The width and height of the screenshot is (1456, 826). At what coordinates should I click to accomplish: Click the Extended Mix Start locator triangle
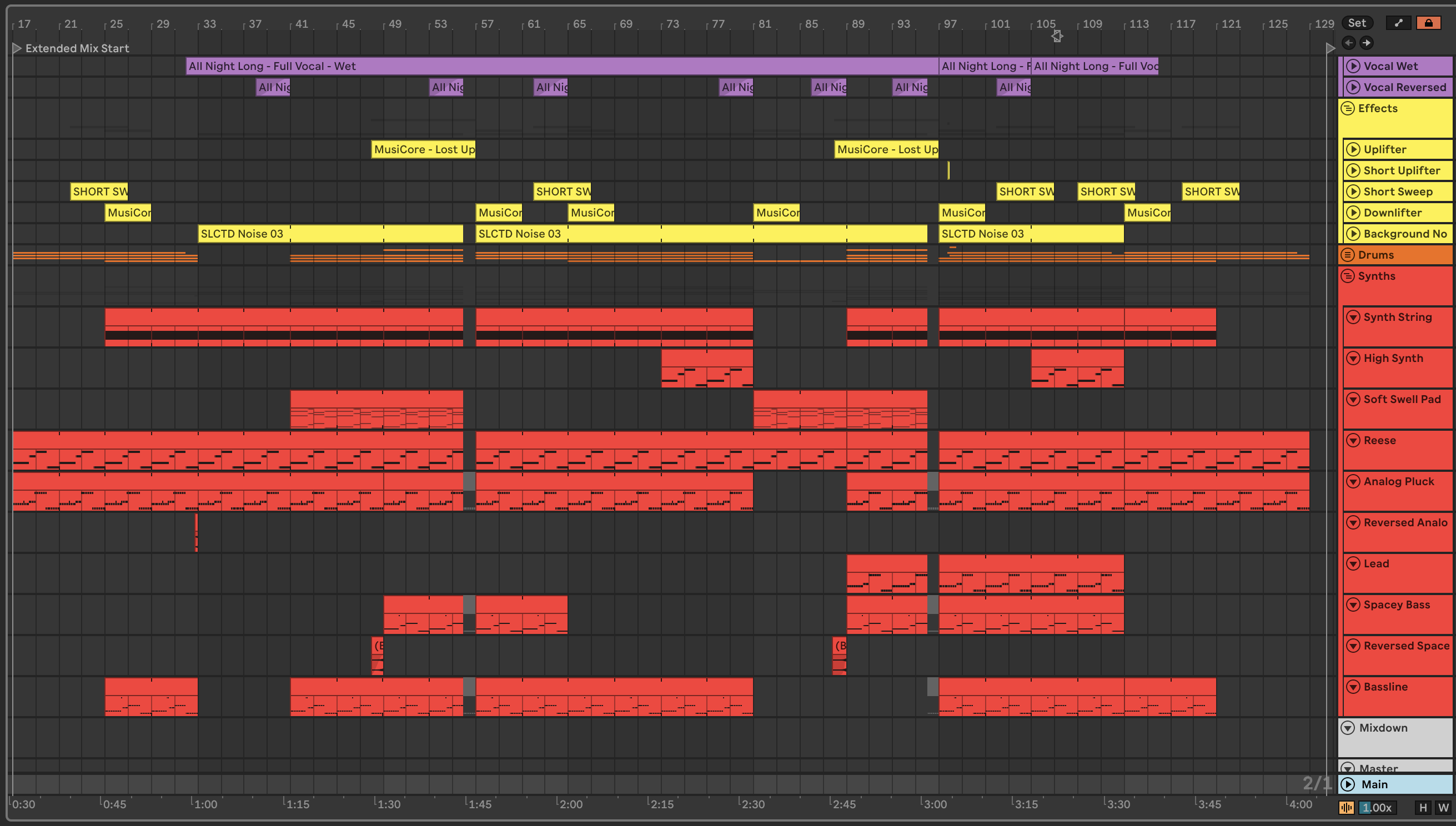(17, 48)
